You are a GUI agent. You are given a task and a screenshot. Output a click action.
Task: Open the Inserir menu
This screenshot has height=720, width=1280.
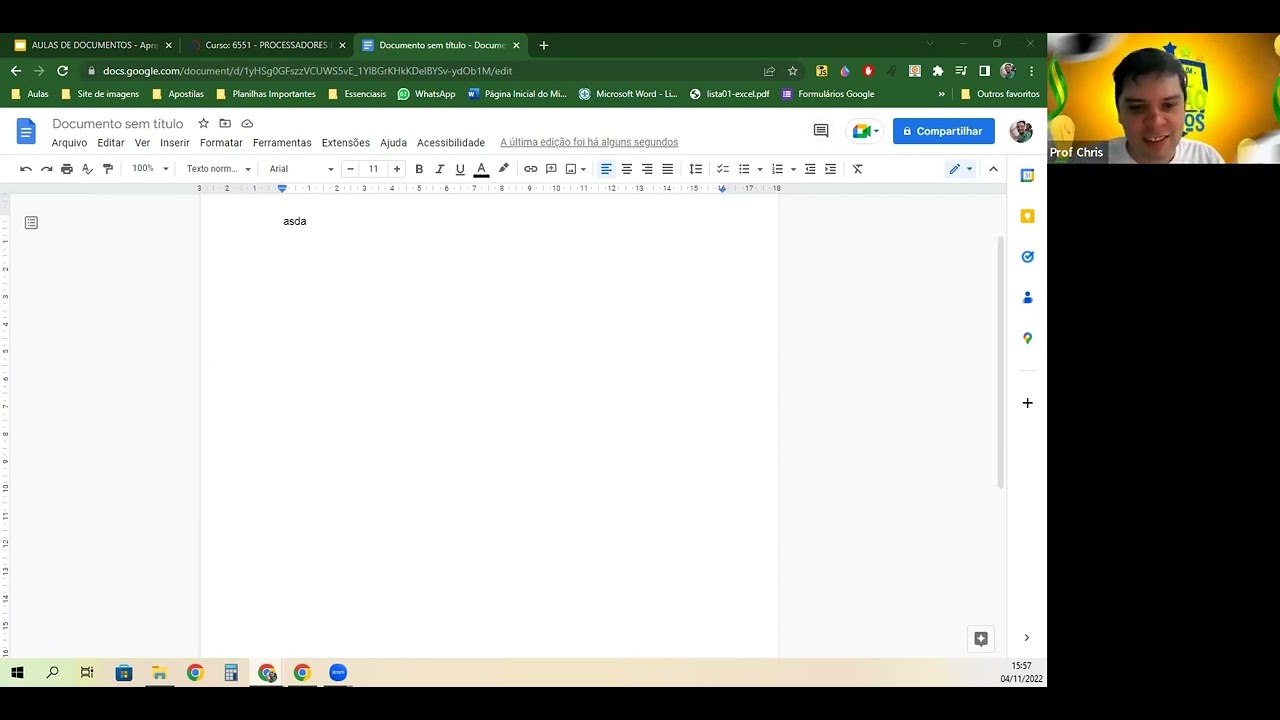(175, 143)
